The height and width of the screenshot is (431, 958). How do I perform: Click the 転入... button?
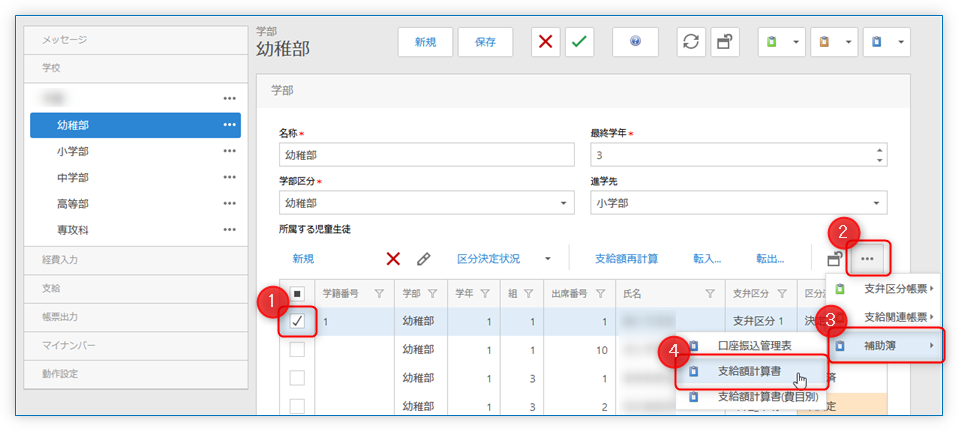[x=708, y=259]
